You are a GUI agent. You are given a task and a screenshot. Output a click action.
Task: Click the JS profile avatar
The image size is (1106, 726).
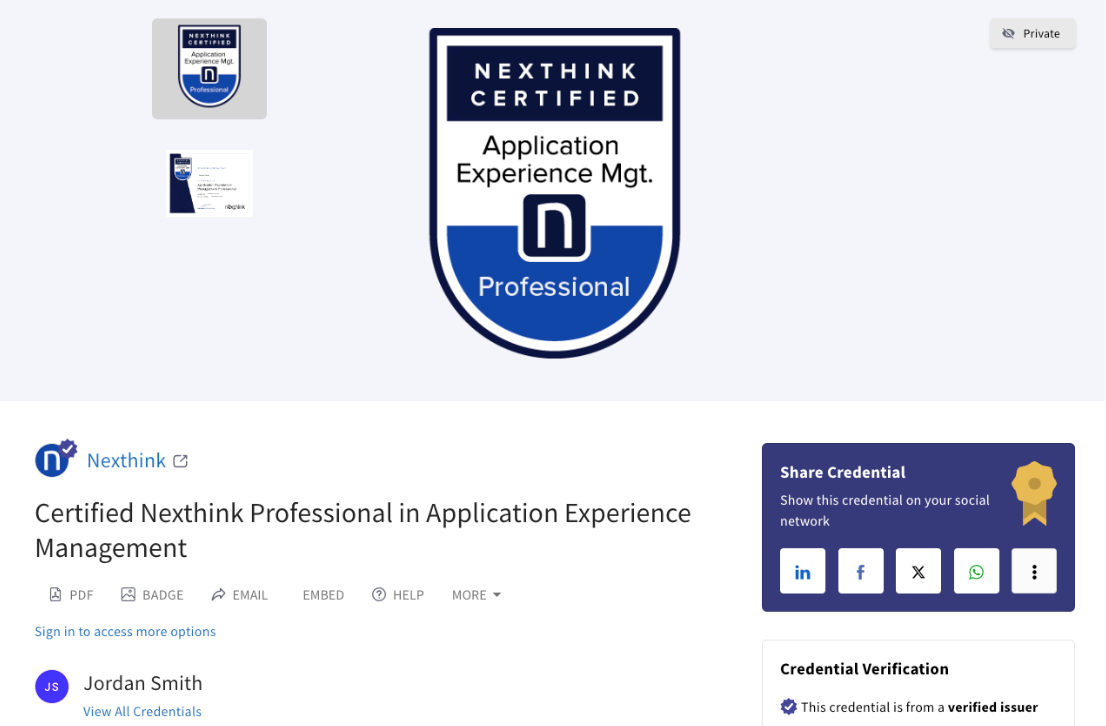[x=52, y=687]
